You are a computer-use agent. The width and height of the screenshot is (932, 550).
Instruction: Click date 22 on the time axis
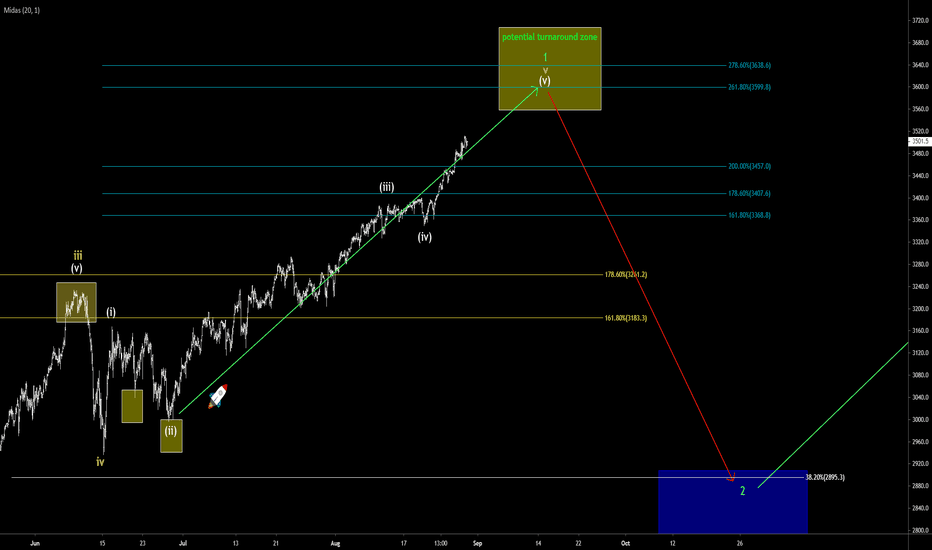[578, 543]
